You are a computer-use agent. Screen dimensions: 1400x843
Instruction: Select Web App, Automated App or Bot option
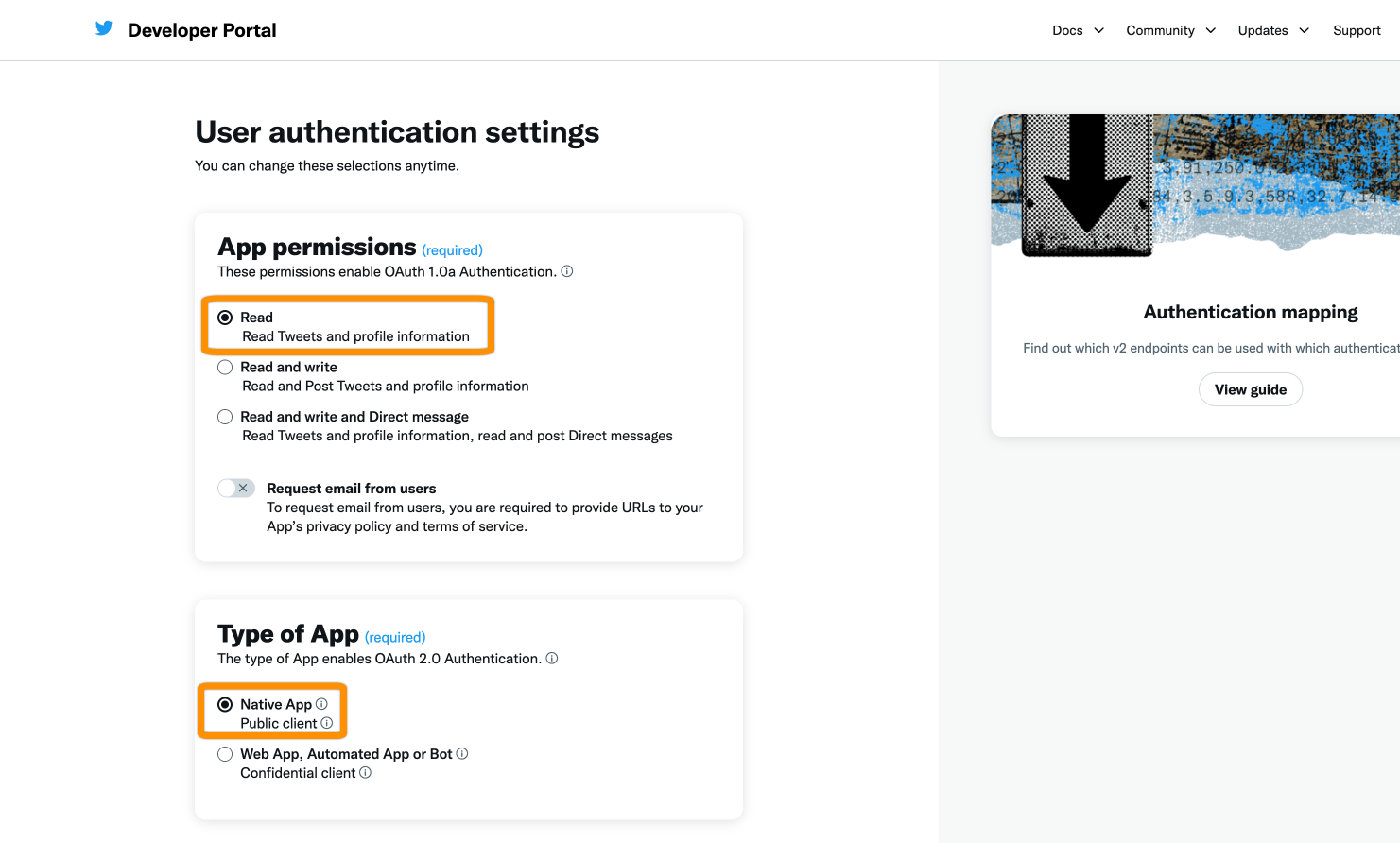click(x=225, y=754)
